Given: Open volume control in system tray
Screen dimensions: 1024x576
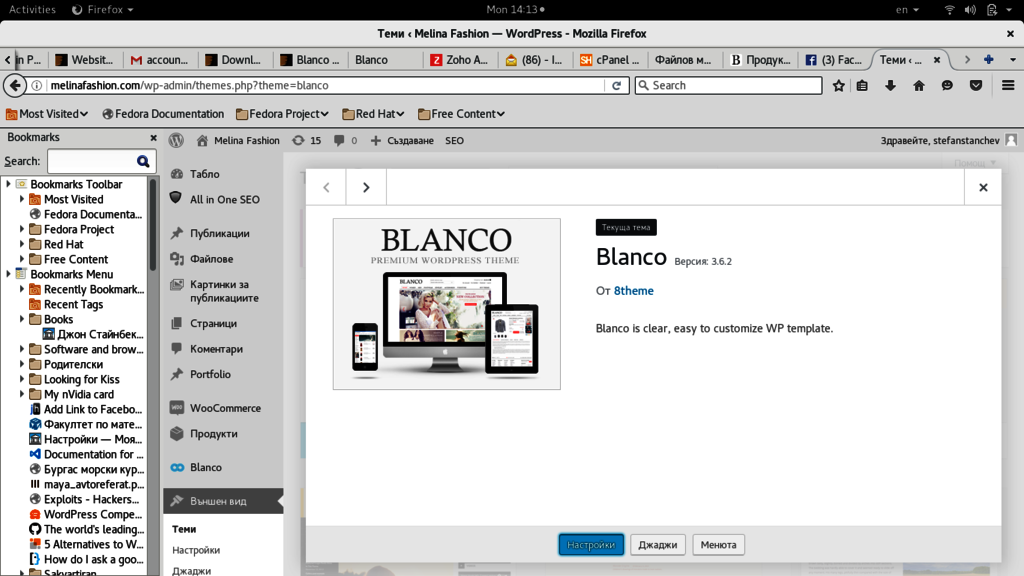Looking at the screenshot, I should click(x=970, y=10).
